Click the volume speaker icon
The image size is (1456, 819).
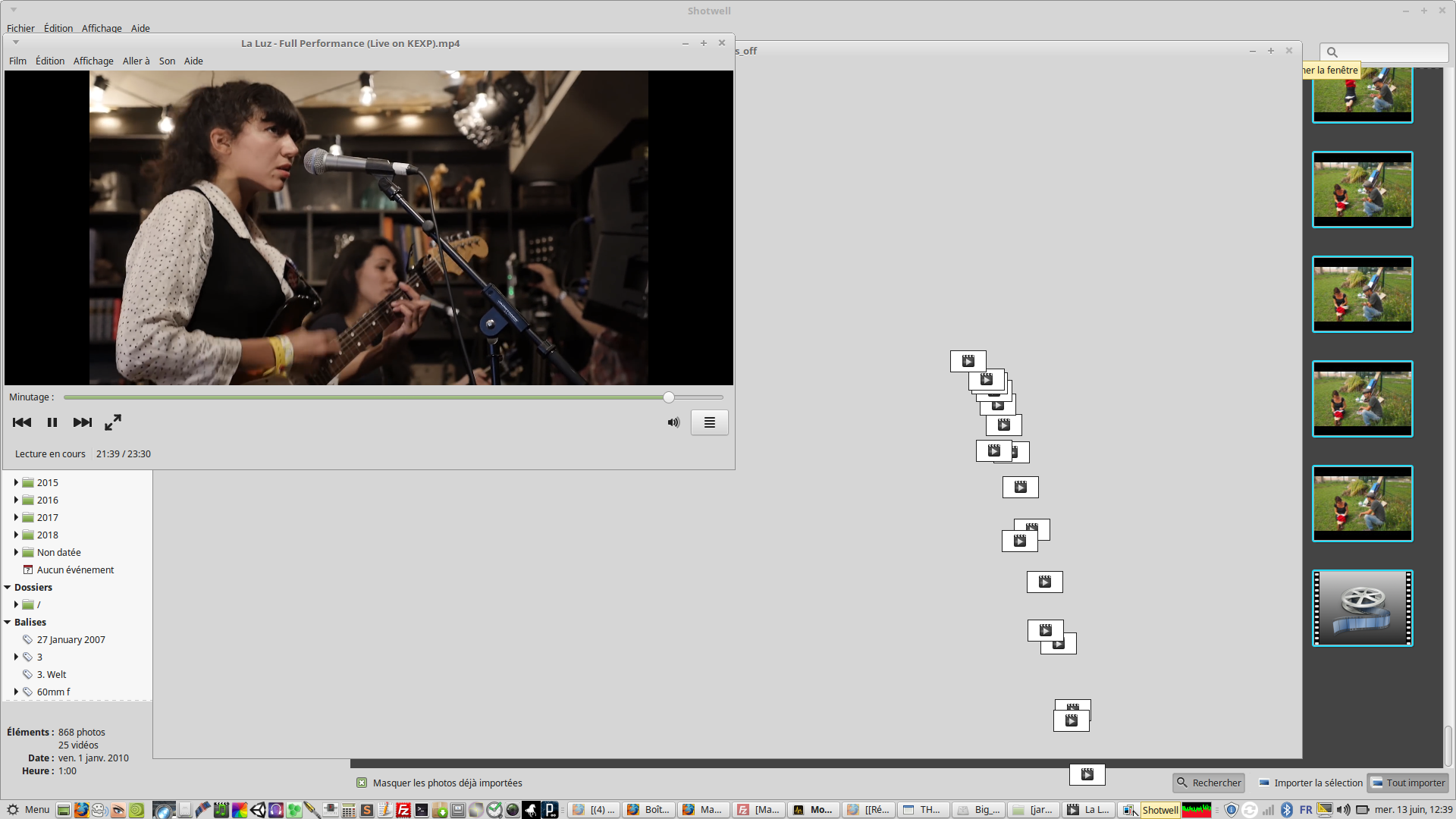click(673, 422)
